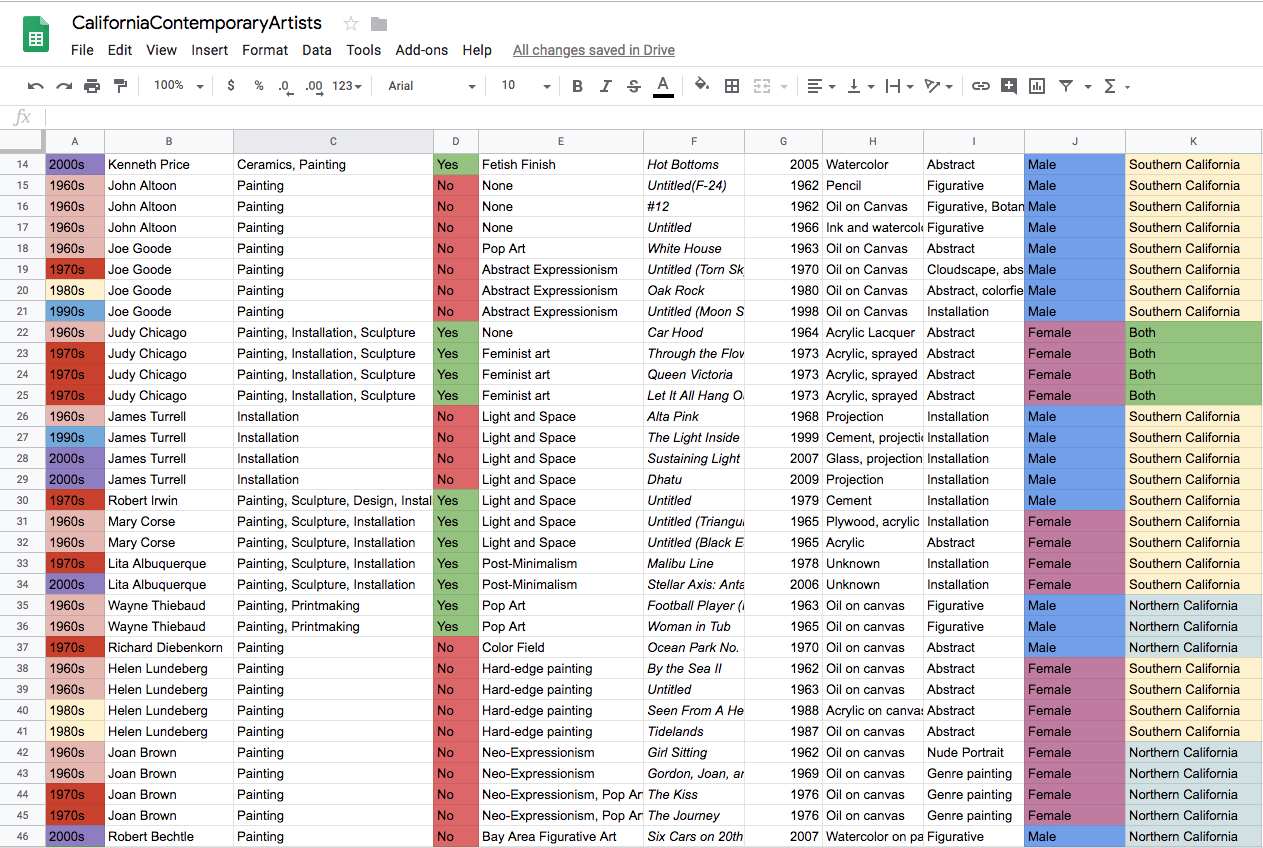Expand the merge cells options arrow

tap(783, 87)
